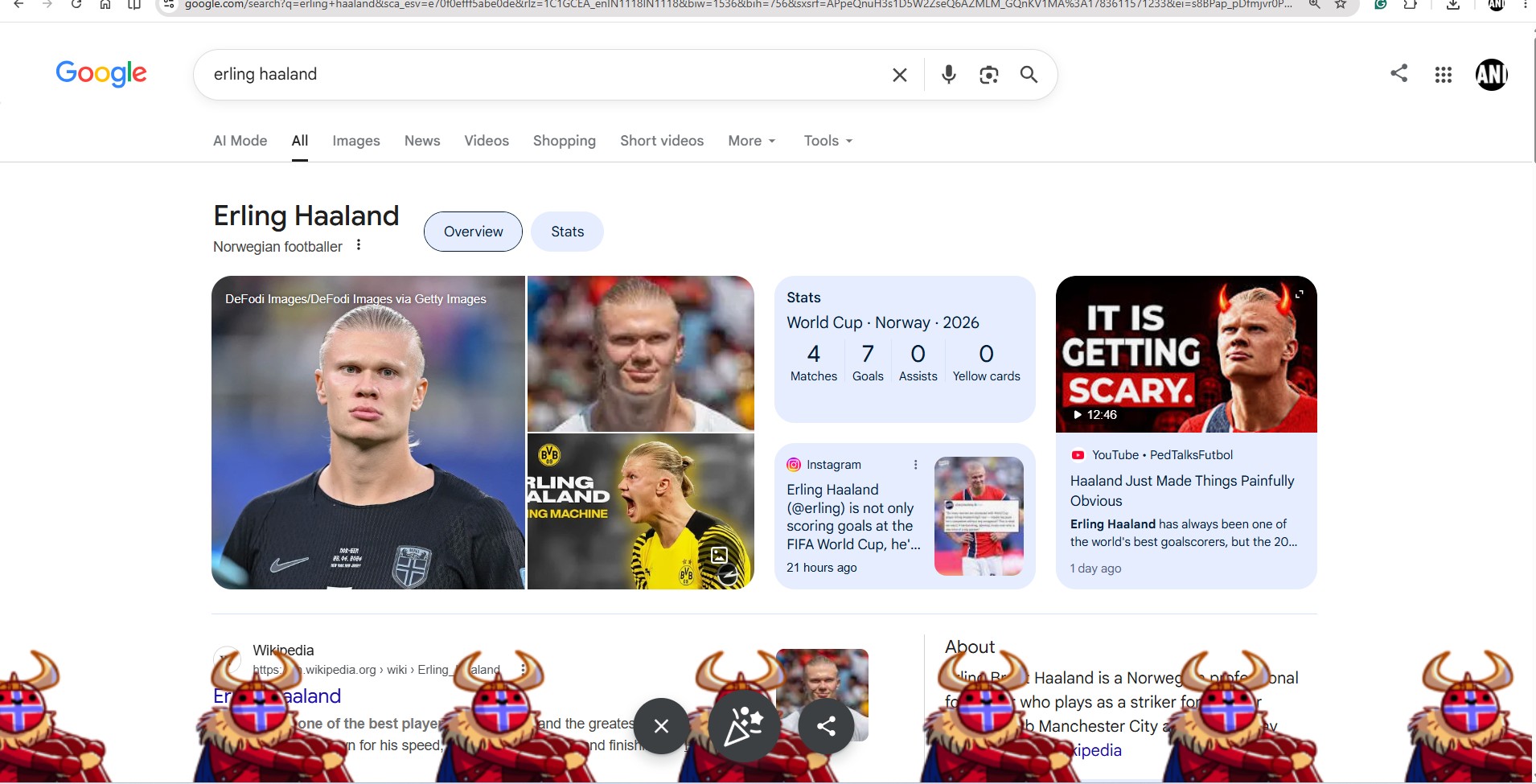Viewport: 1536px width, 784px height.
Task: Open Google Lens image search icon
Action: tap(989, 75)
